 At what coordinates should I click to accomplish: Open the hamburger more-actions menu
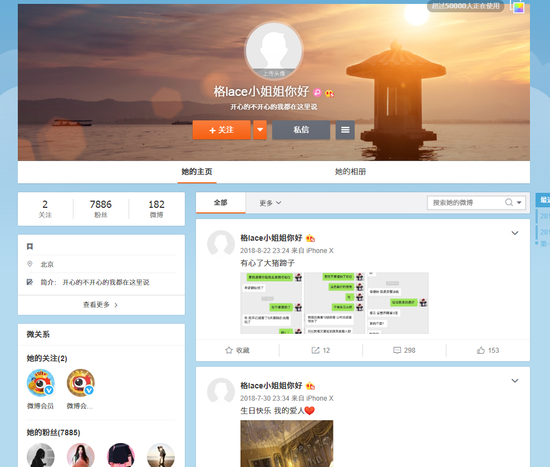click(x=345, y=130)
